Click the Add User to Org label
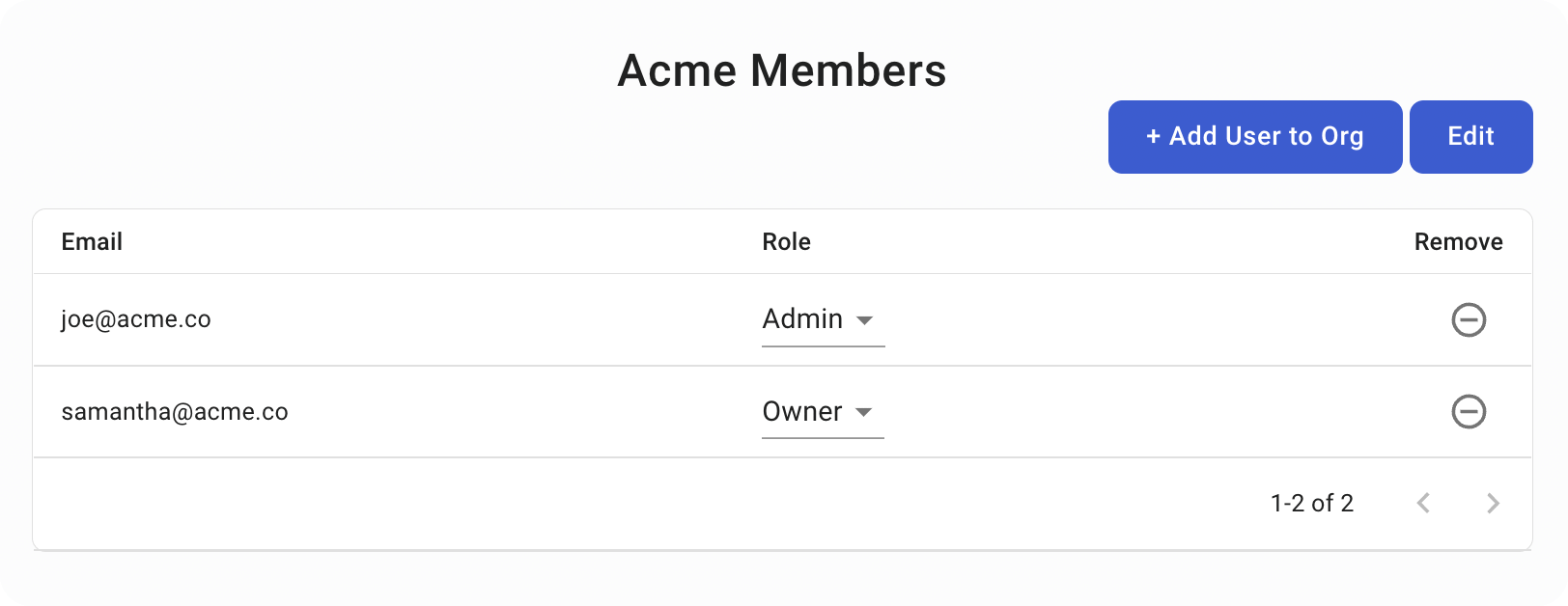Viewport: 1568px width, 606px height. 1266,137
